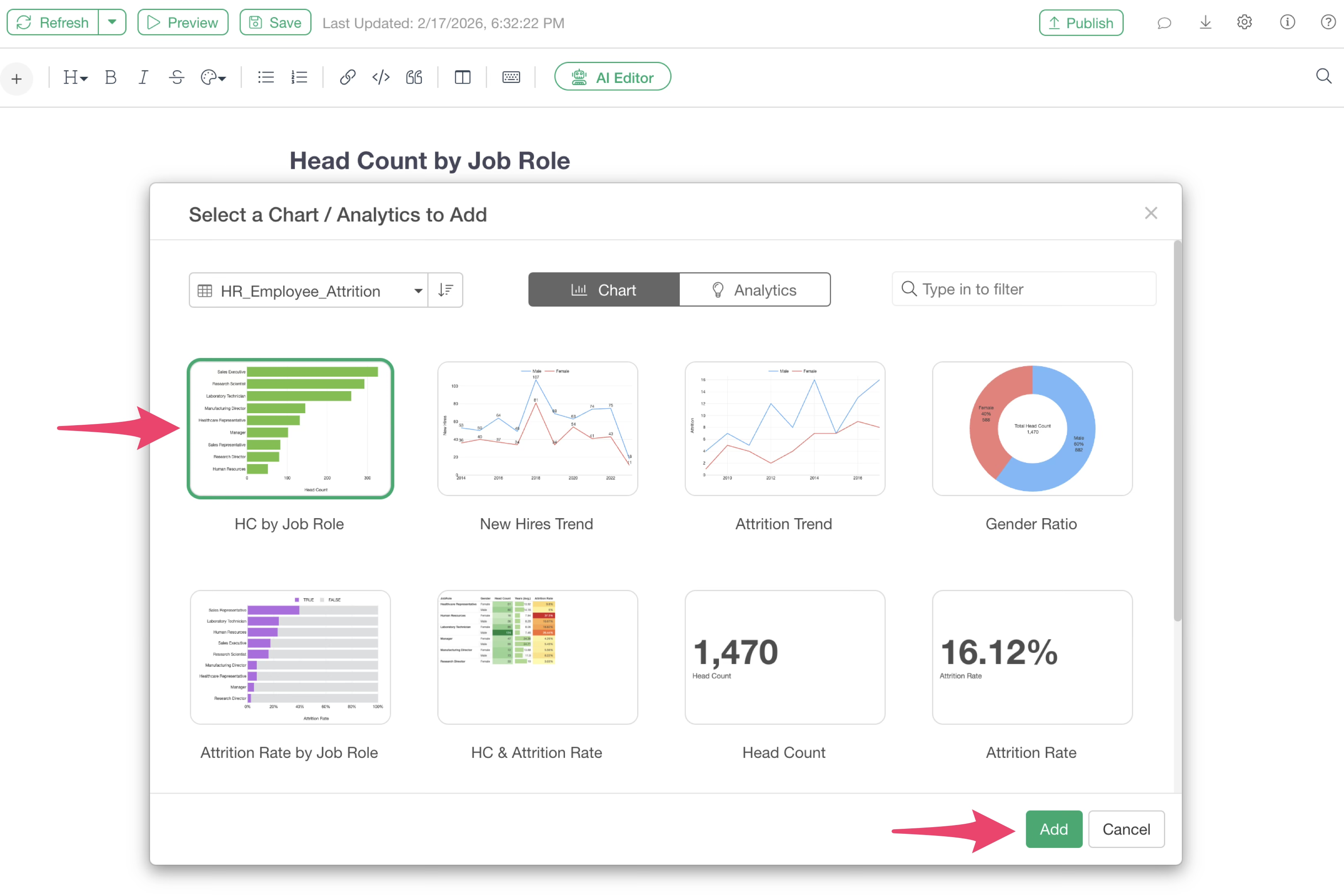Expand the Refresh options arrow

tap(112, 22)
